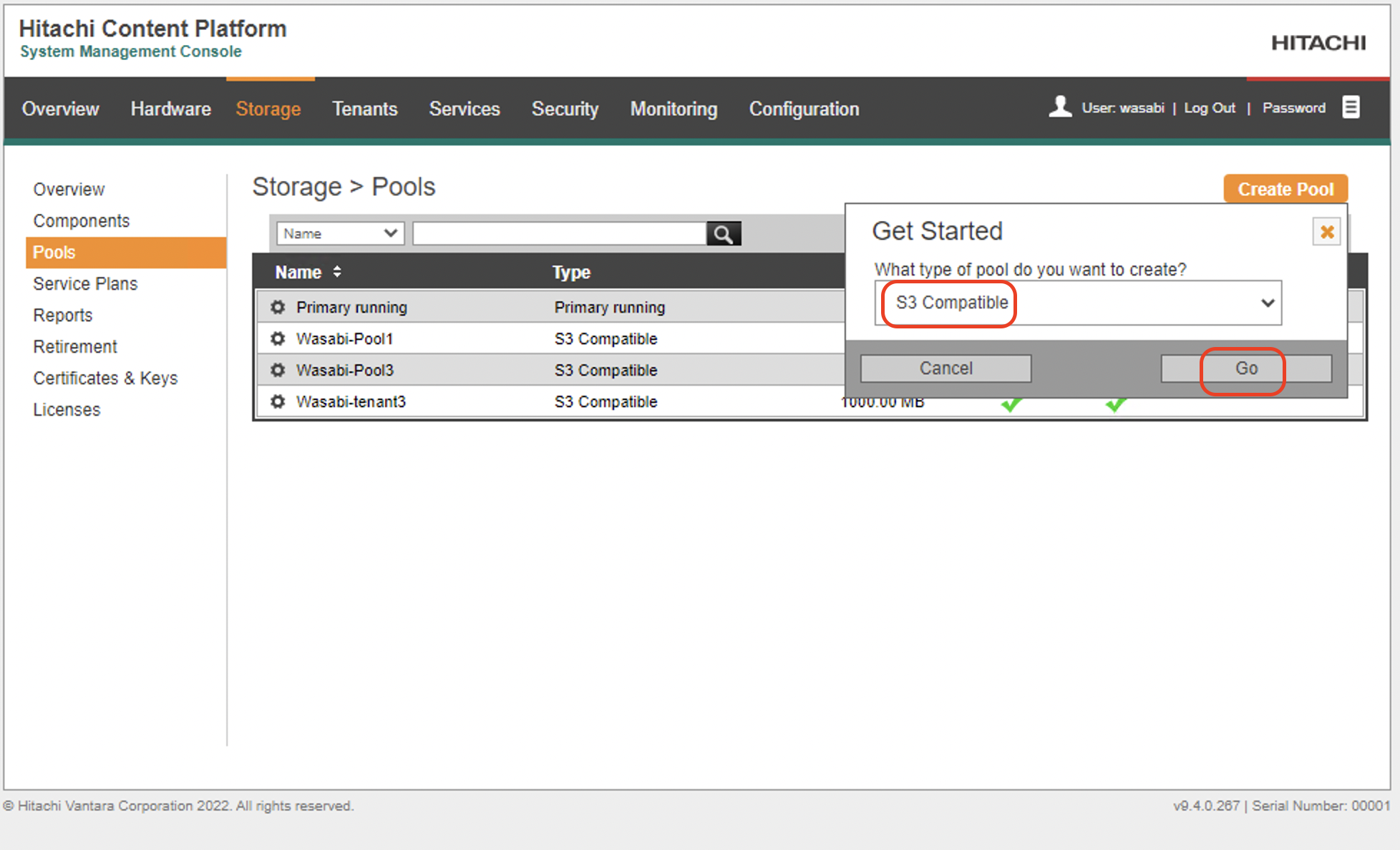Focus the pool search text field
The width and height of the screenshot is (1400, 850).
tap(560, 233)
